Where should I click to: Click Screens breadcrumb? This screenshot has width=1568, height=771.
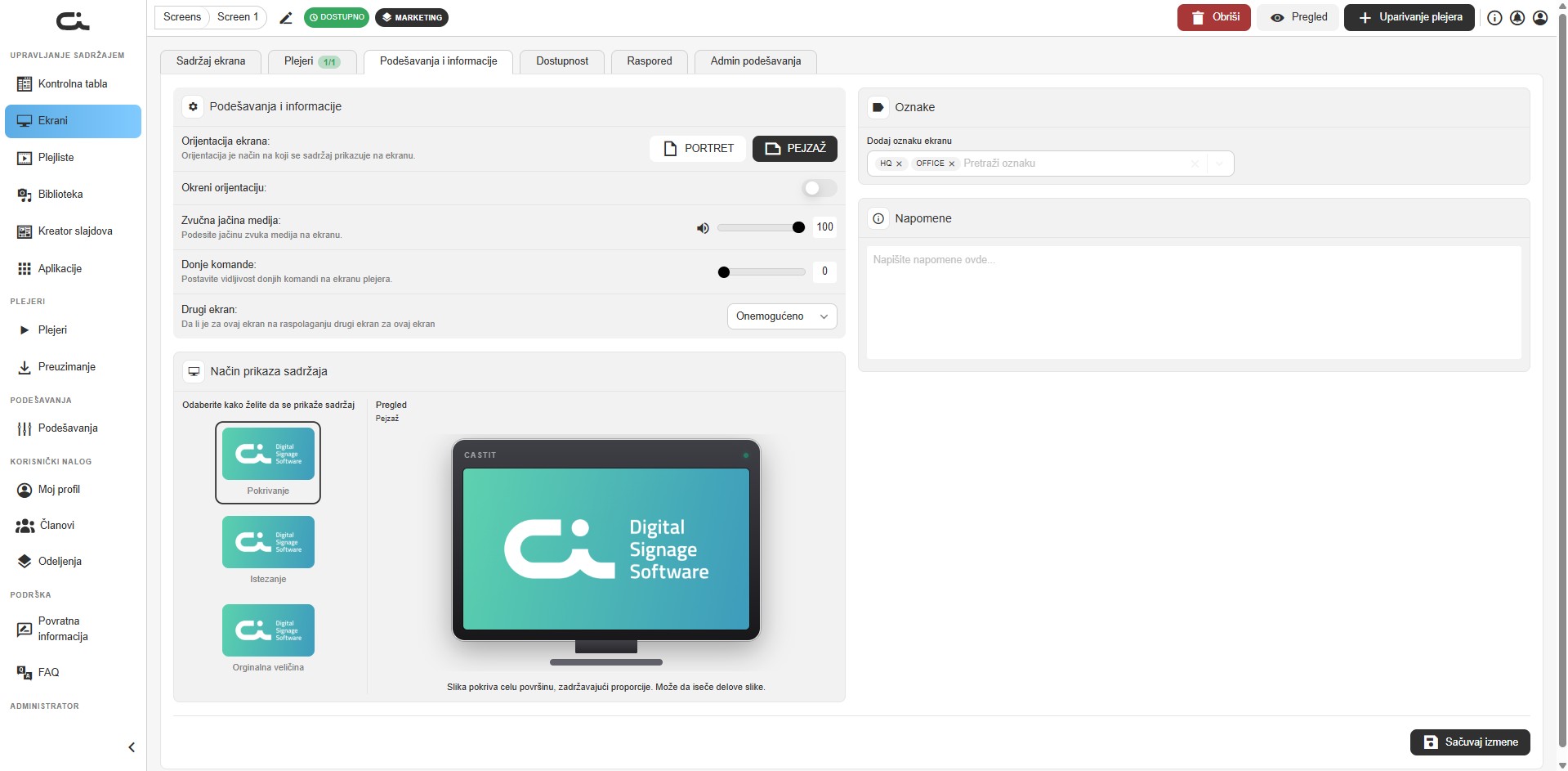click(182, 17)
